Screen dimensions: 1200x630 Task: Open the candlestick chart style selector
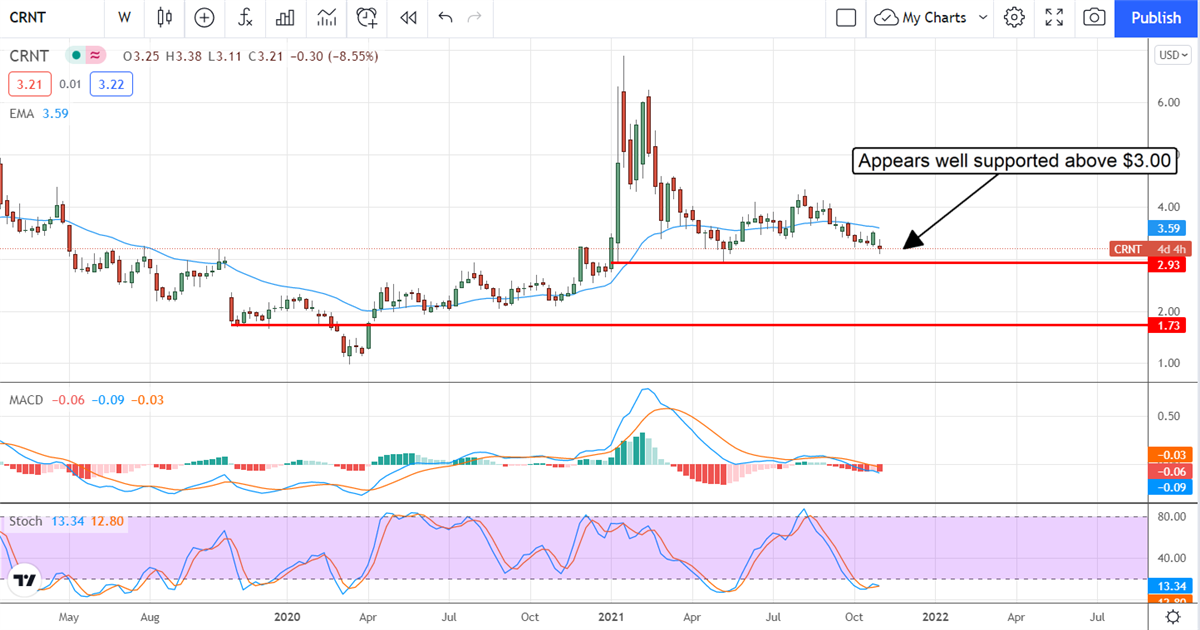(x=165, y=17)
